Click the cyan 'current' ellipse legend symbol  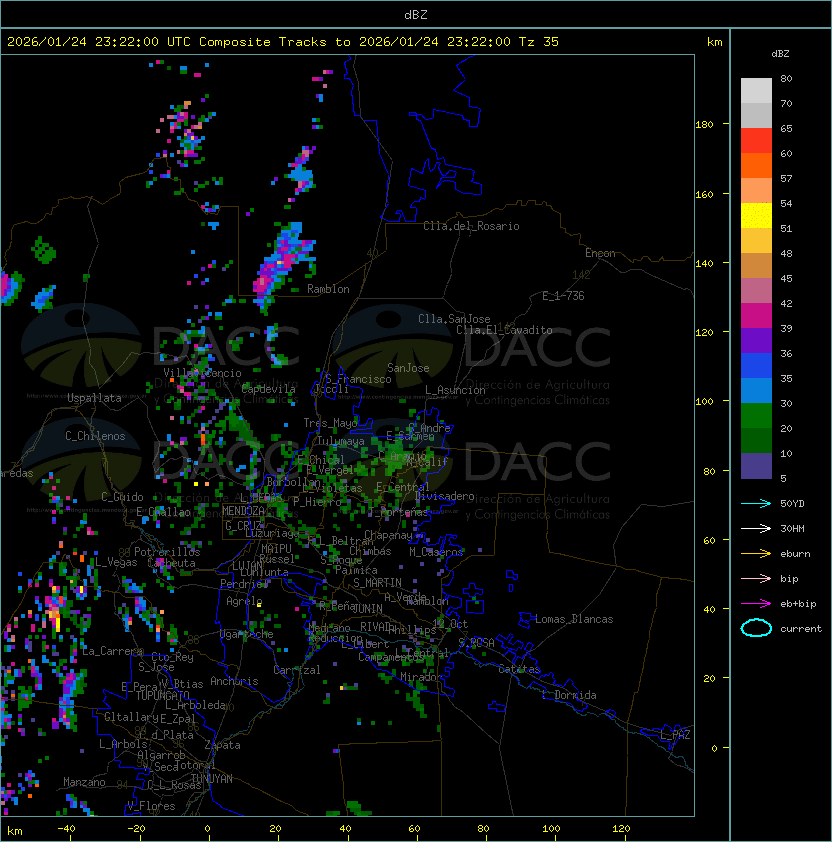coord(756,628)
